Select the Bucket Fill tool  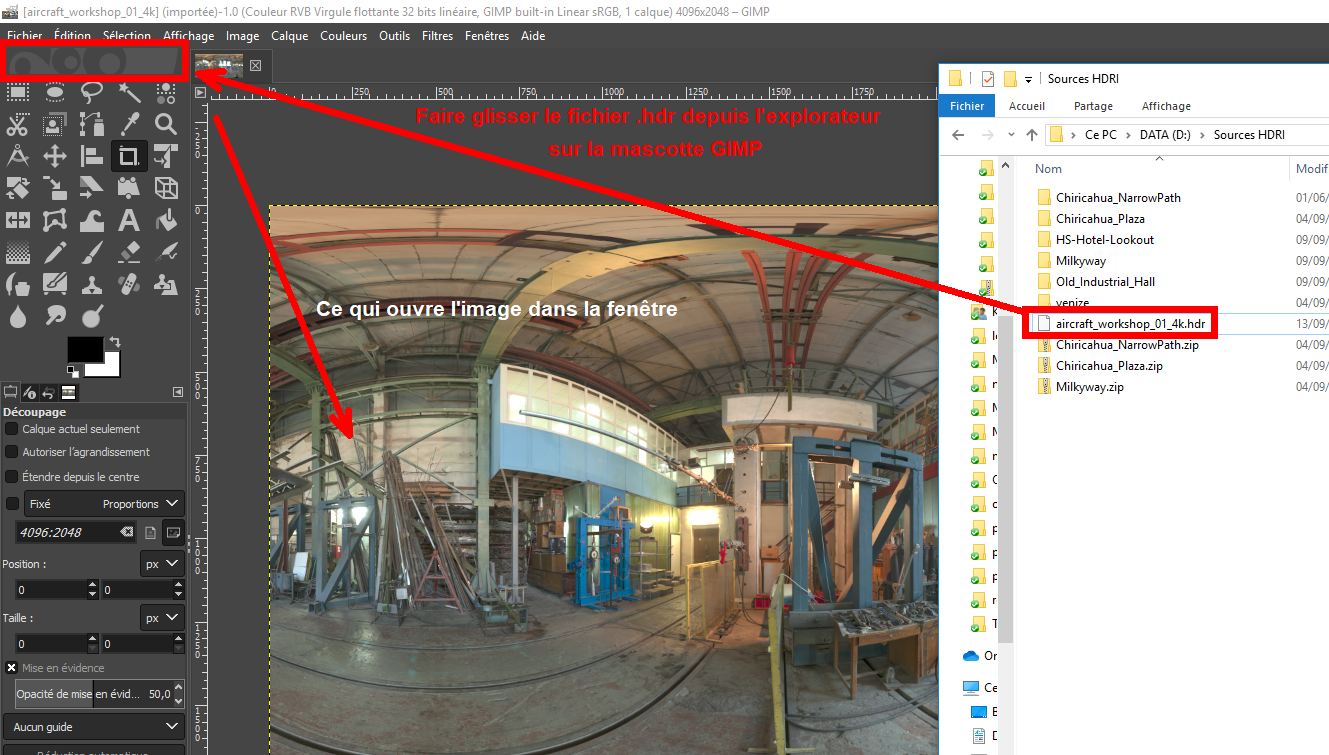(166, 219)
